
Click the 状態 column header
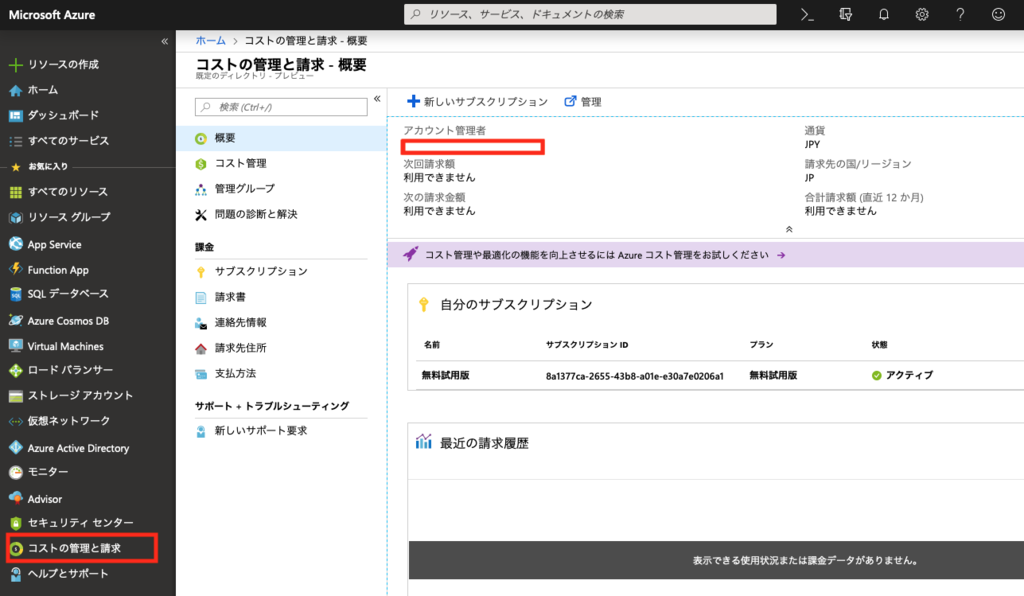tap(879, 345)
